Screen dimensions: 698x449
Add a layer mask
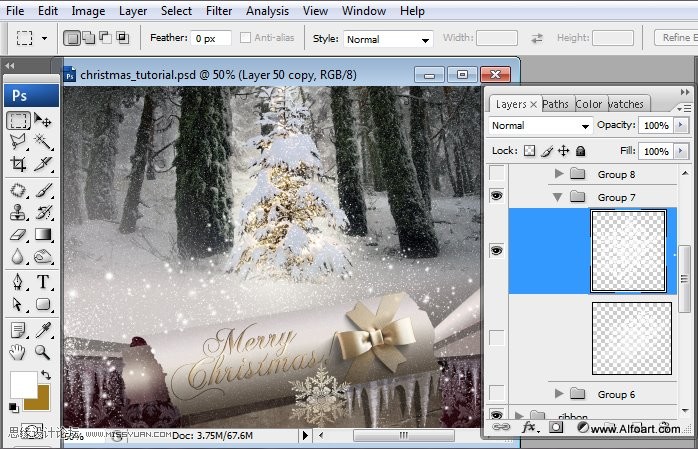[x=556, y=428]
